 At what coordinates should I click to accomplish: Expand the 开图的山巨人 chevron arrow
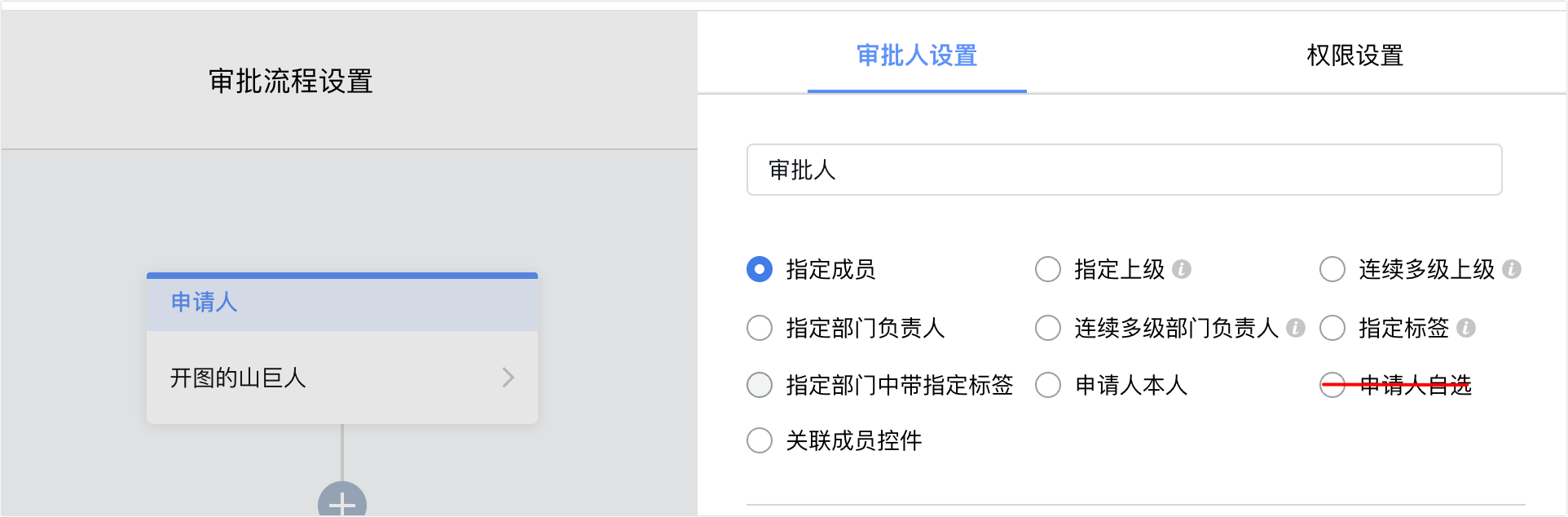pos(509,378)
